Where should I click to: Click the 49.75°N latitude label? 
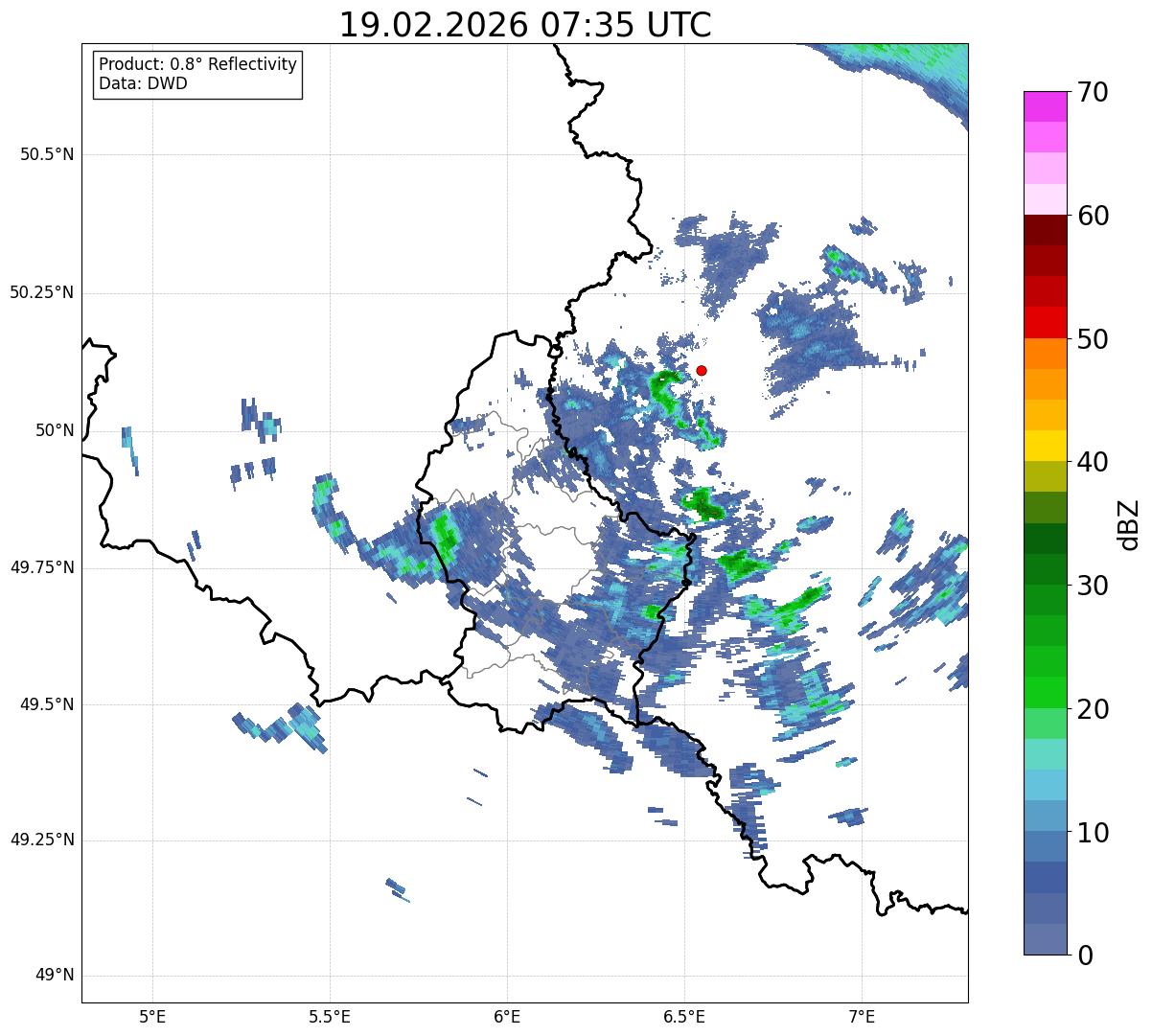(41, 567)
